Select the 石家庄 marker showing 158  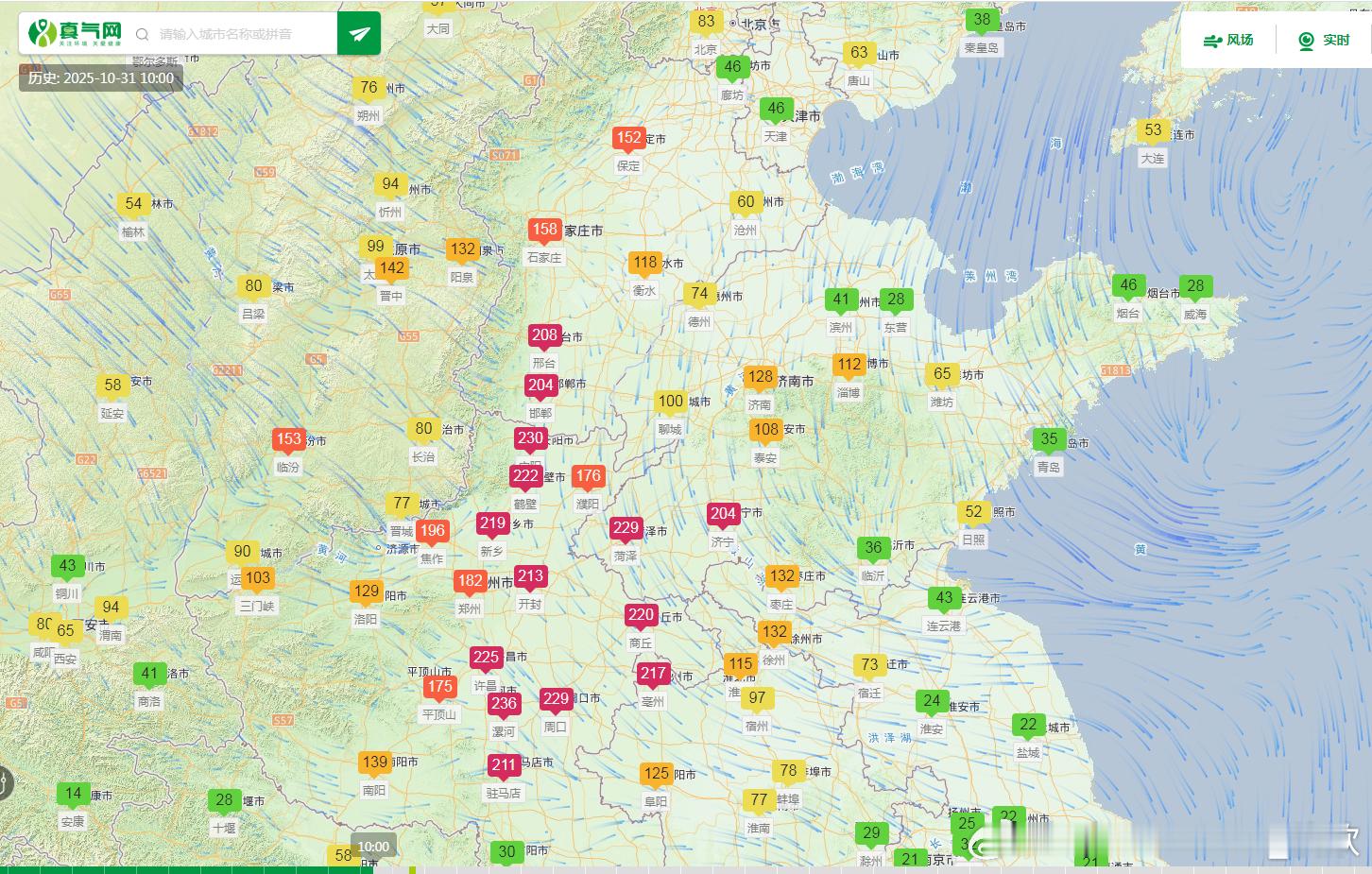pyautogui.click(x=544, y=231)
